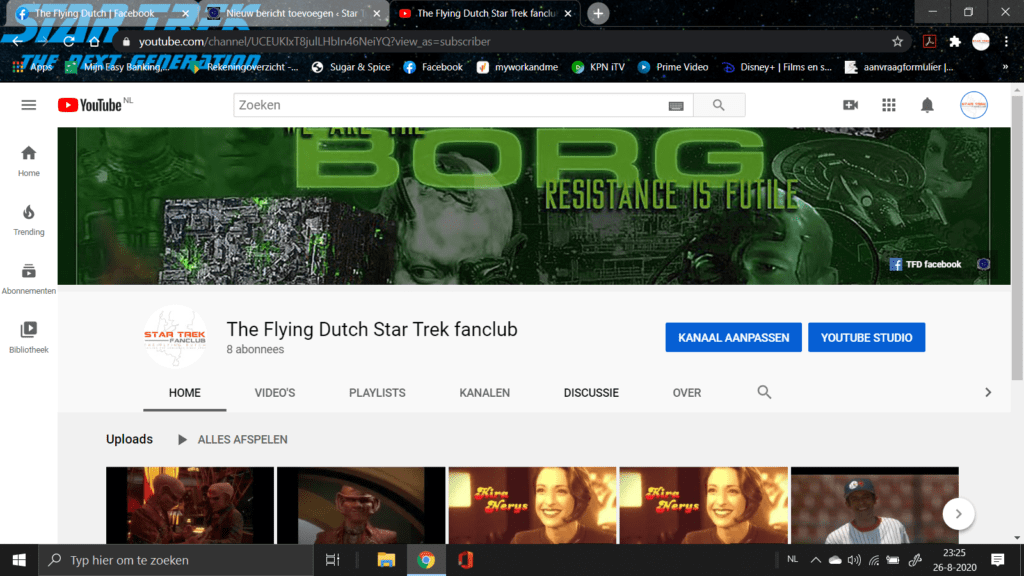The height and width of the screenshot is (576, 1024).
Task: Reload the page
Action: click(69, 42)
